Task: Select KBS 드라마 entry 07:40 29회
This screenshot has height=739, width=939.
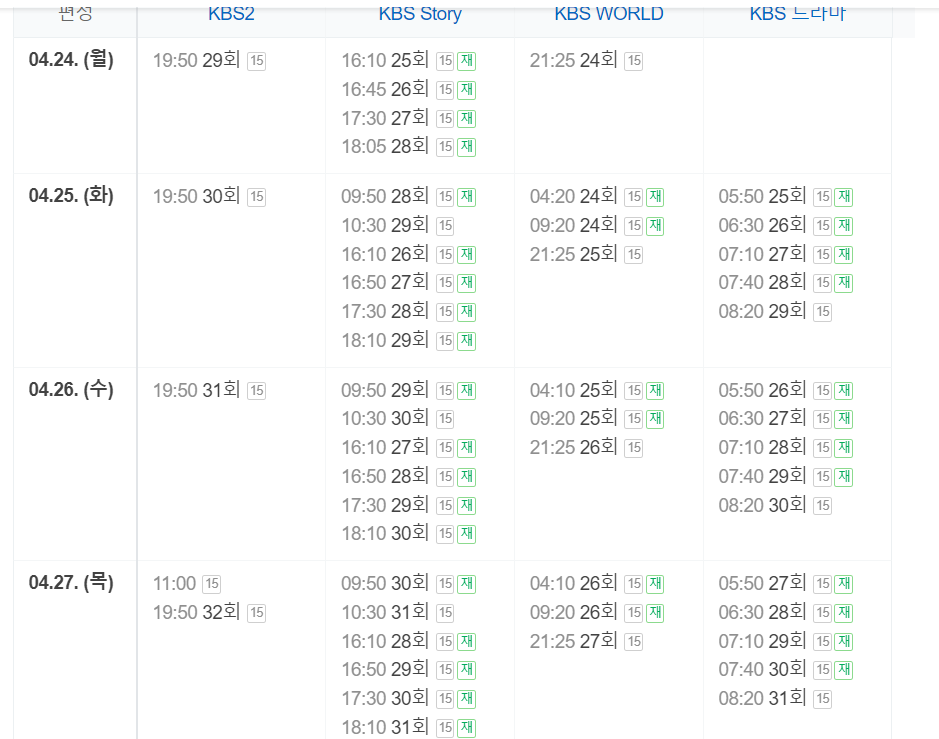Action: click(x=762, y=476)
